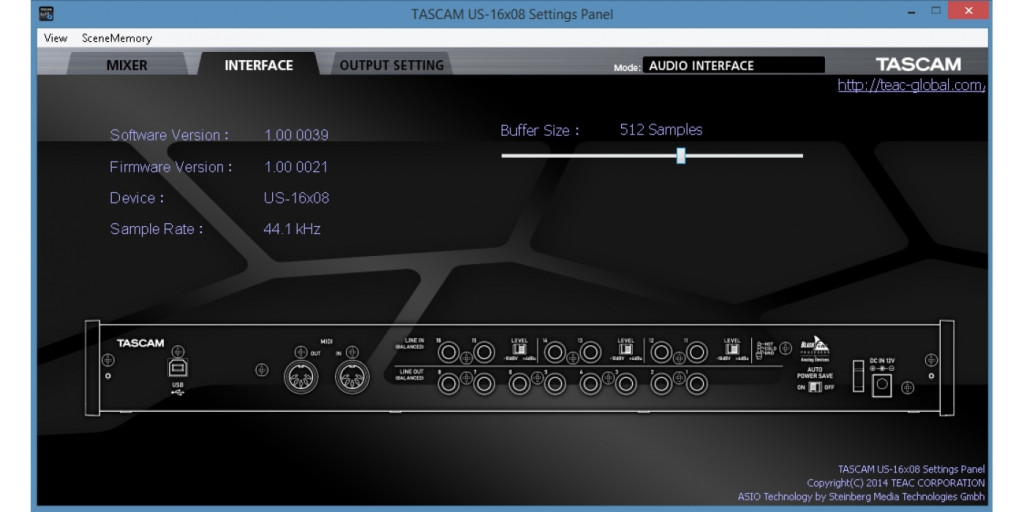The image size is (1024, 512).
Task: Click LINE IN jack 12
Action: pos(662,353)
